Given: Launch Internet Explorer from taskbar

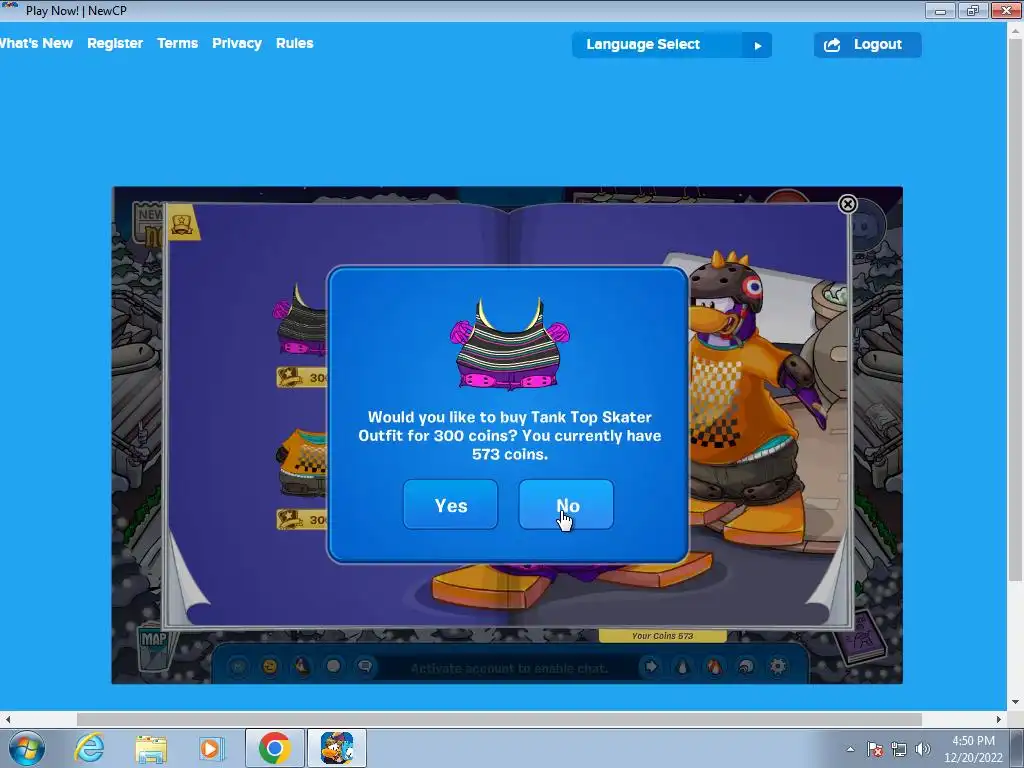Looking at the screenshot, I should [89, 748].
